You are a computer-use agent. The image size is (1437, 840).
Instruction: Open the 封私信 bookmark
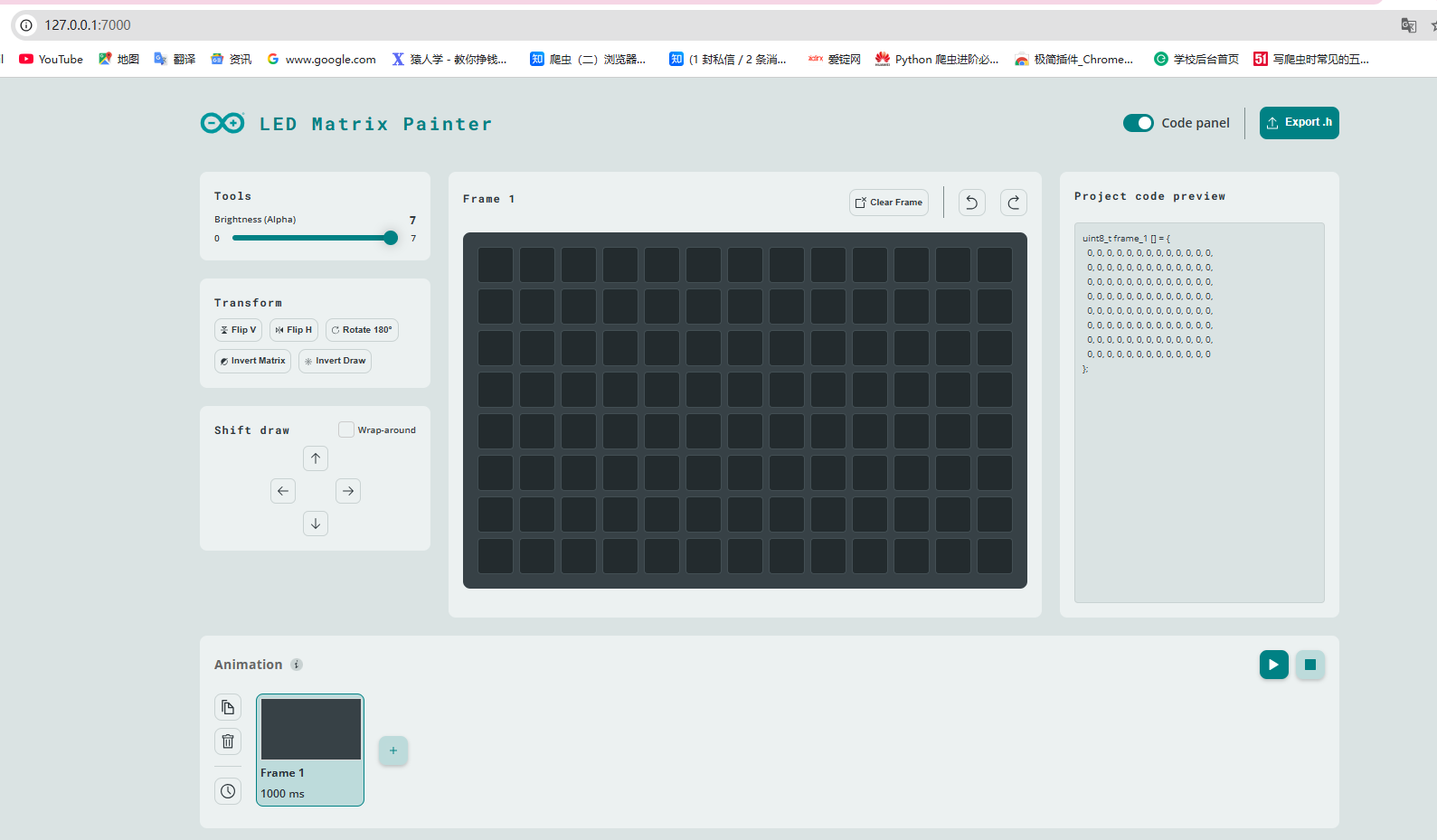click(x=728, y=59)
